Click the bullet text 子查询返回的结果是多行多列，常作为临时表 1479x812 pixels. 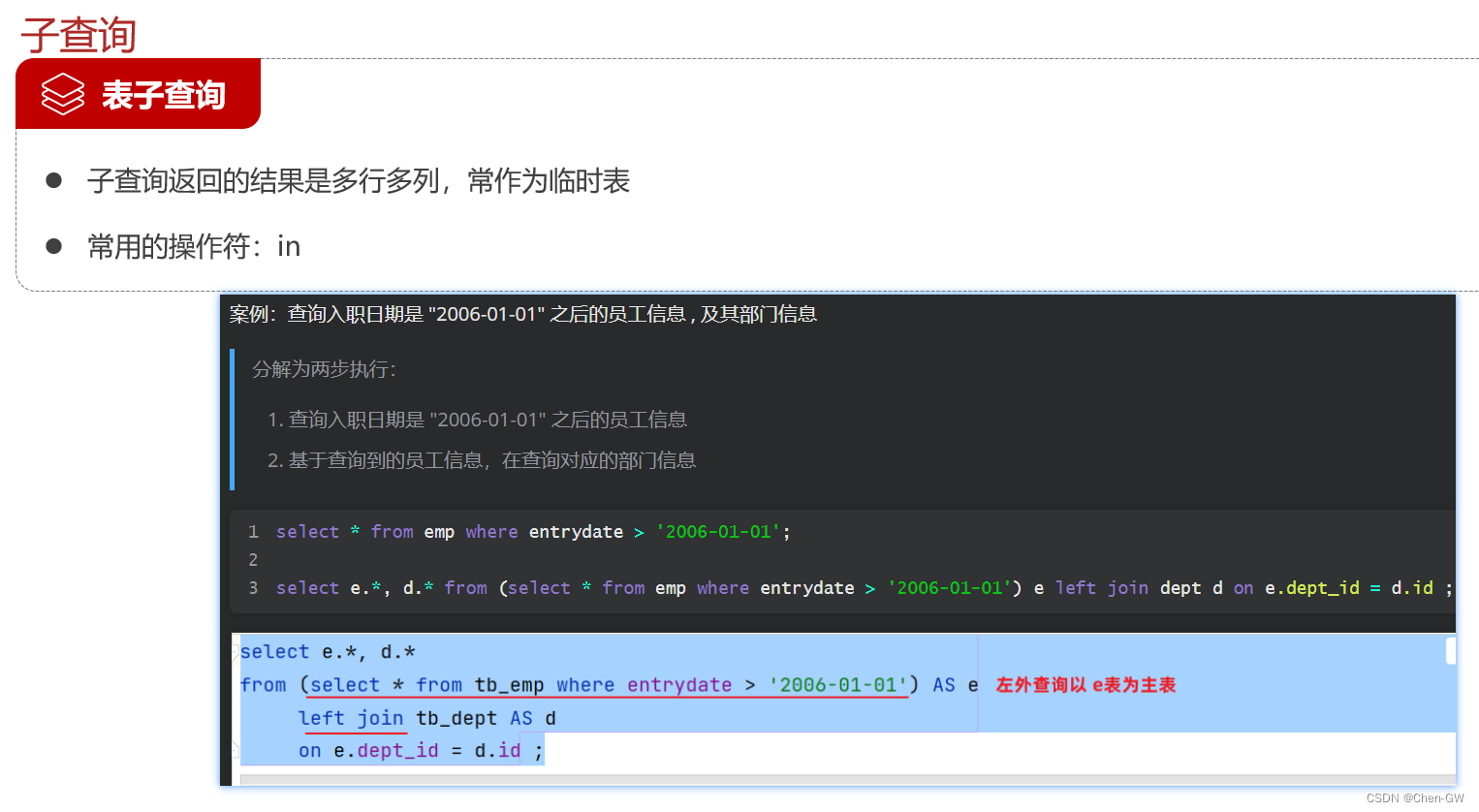click(359, 181)
